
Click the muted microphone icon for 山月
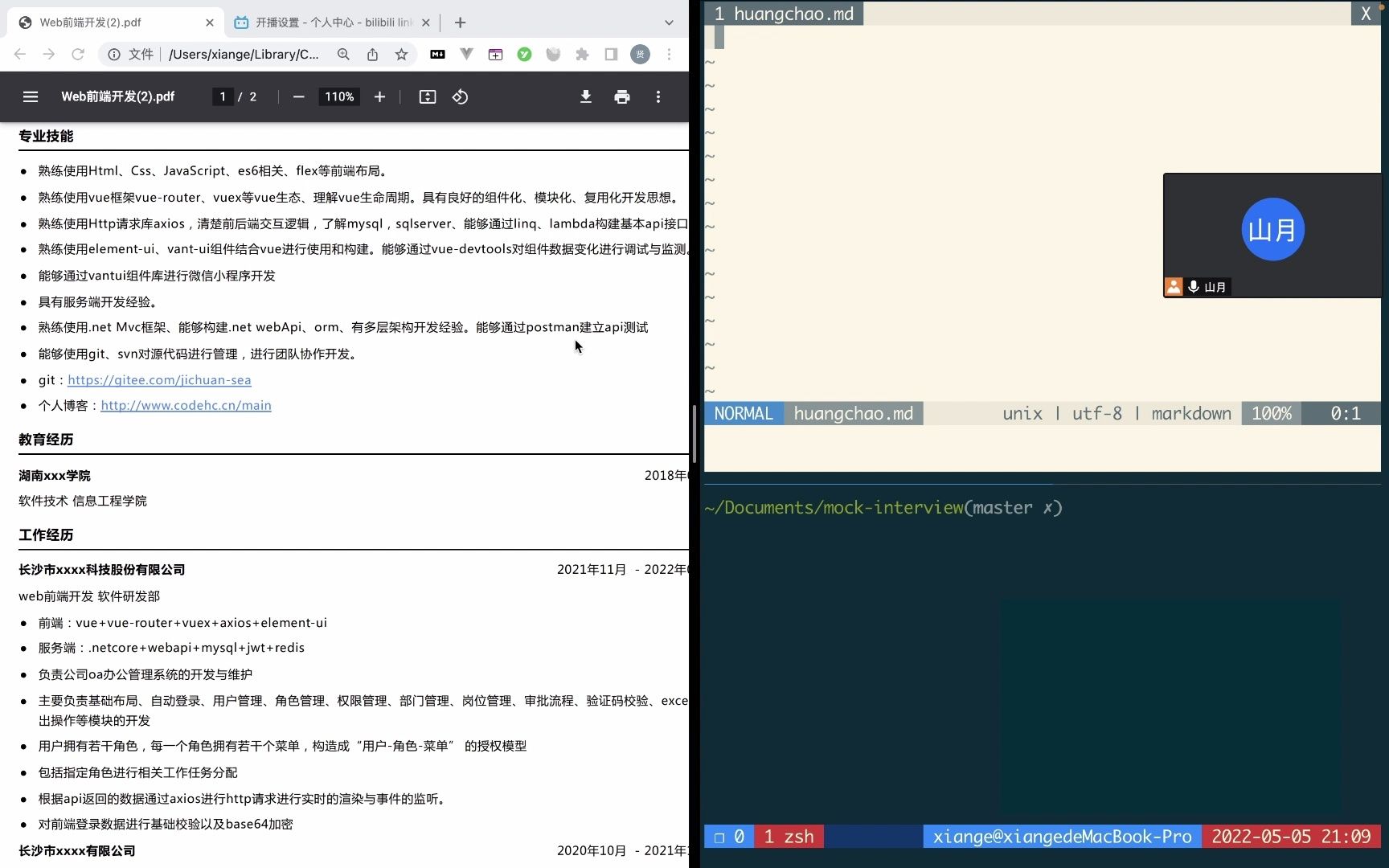pyautogui.click(x=1194, y=287)
